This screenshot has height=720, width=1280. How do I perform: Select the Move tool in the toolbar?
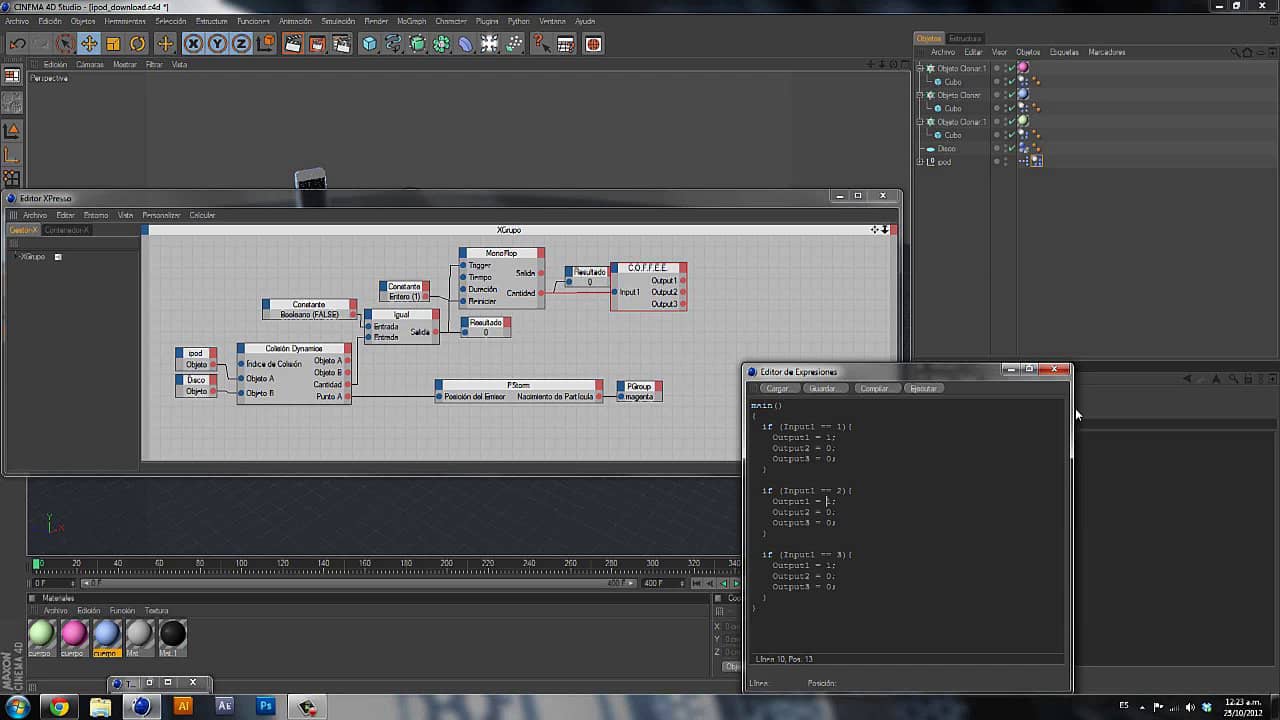89,44
